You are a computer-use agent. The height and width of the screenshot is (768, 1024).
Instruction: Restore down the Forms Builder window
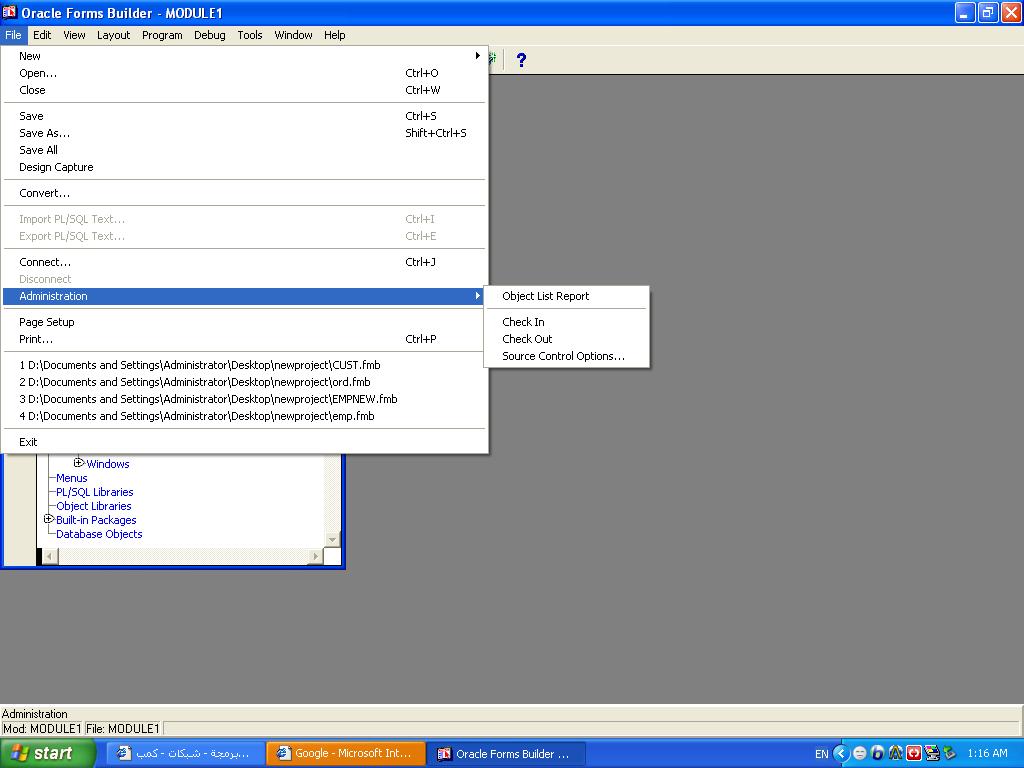988,12
